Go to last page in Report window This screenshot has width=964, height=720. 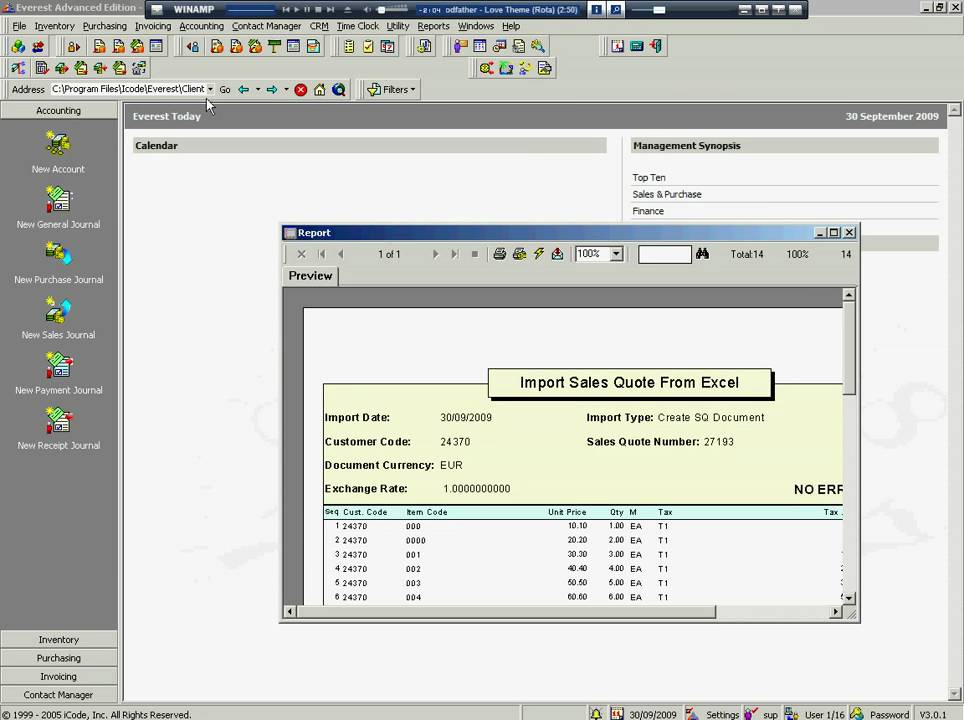pos(455,254)
